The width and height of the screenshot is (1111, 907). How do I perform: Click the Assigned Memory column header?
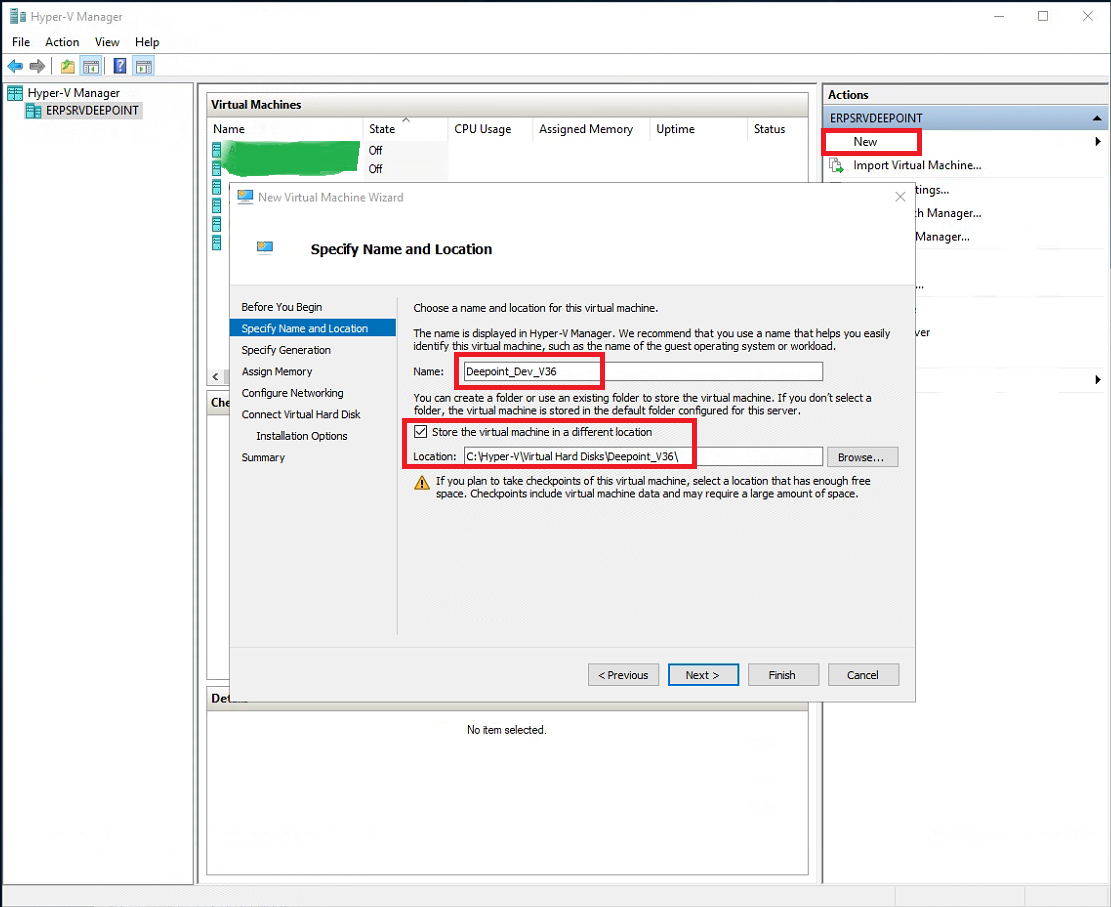coord(591,129)
